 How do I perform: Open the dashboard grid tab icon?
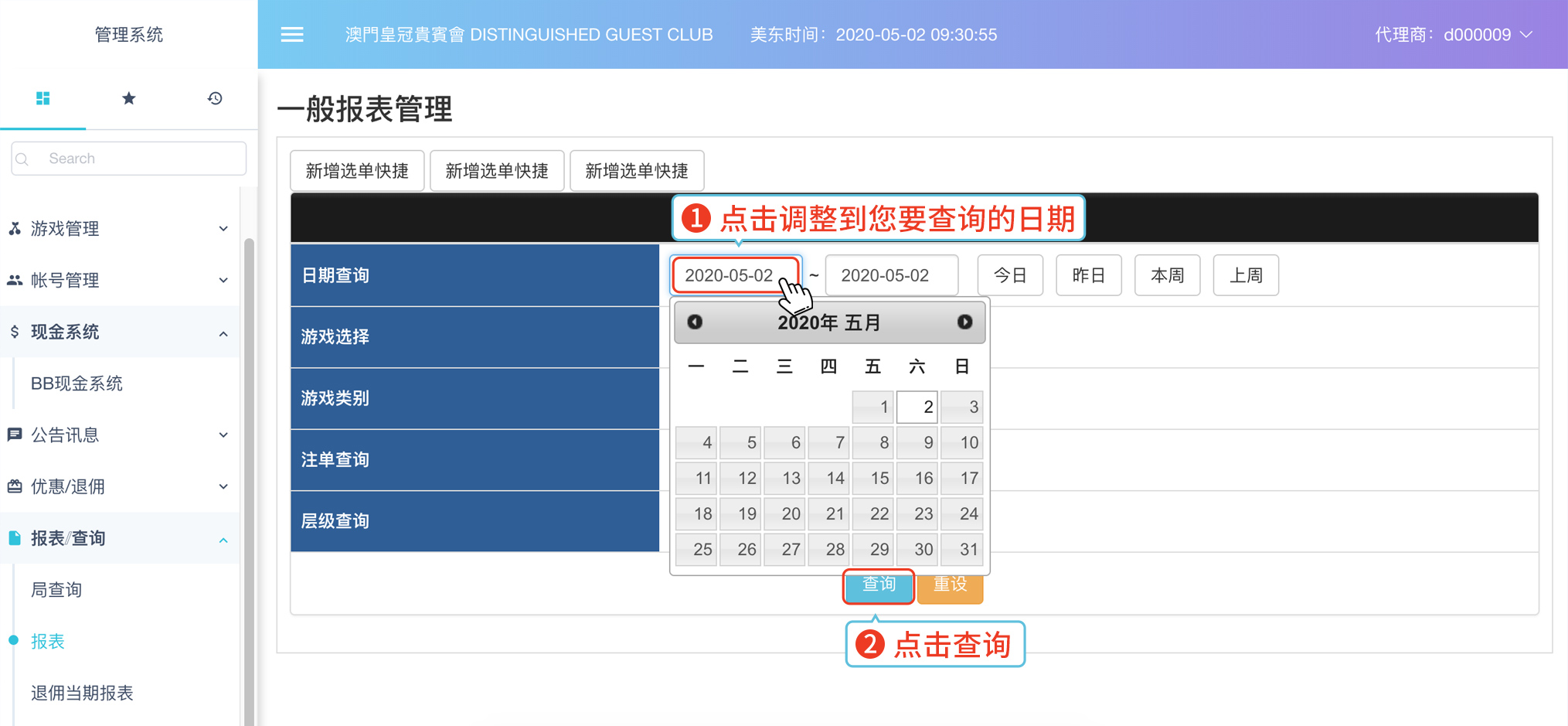43,98
